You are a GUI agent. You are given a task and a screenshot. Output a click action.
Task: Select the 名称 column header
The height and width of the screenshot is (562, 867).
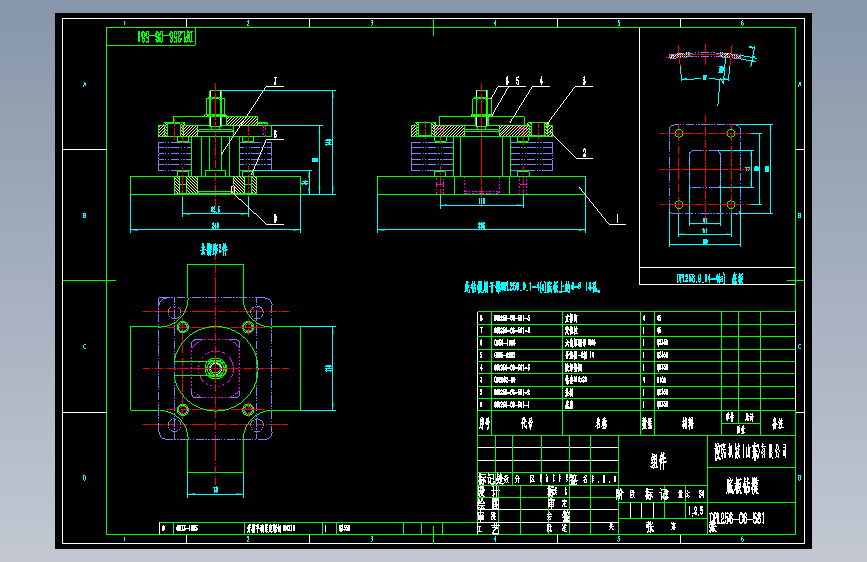point(601,424)
